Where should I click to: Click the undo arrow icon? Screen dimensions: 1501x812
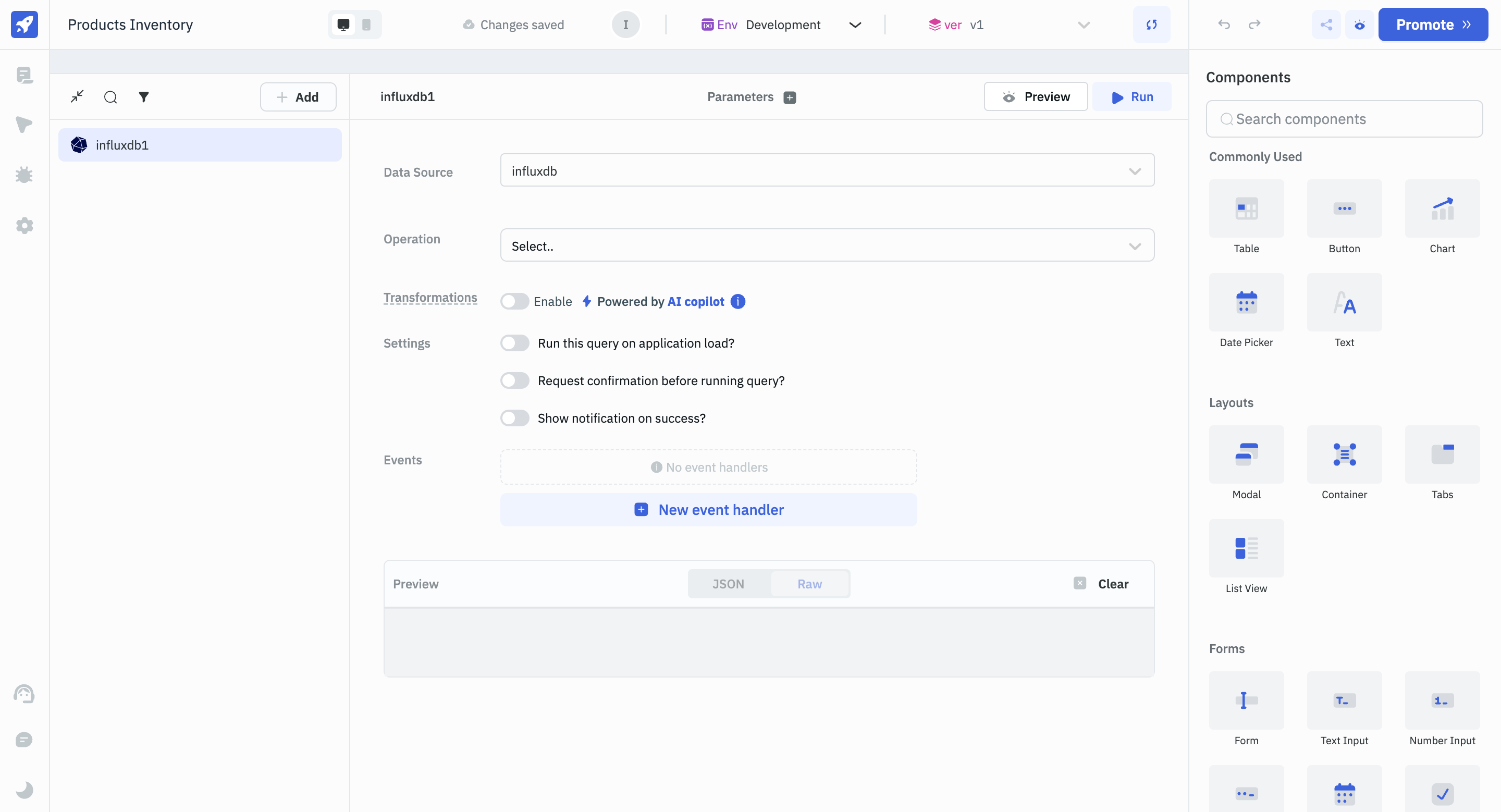click(x=1224, y=24)
